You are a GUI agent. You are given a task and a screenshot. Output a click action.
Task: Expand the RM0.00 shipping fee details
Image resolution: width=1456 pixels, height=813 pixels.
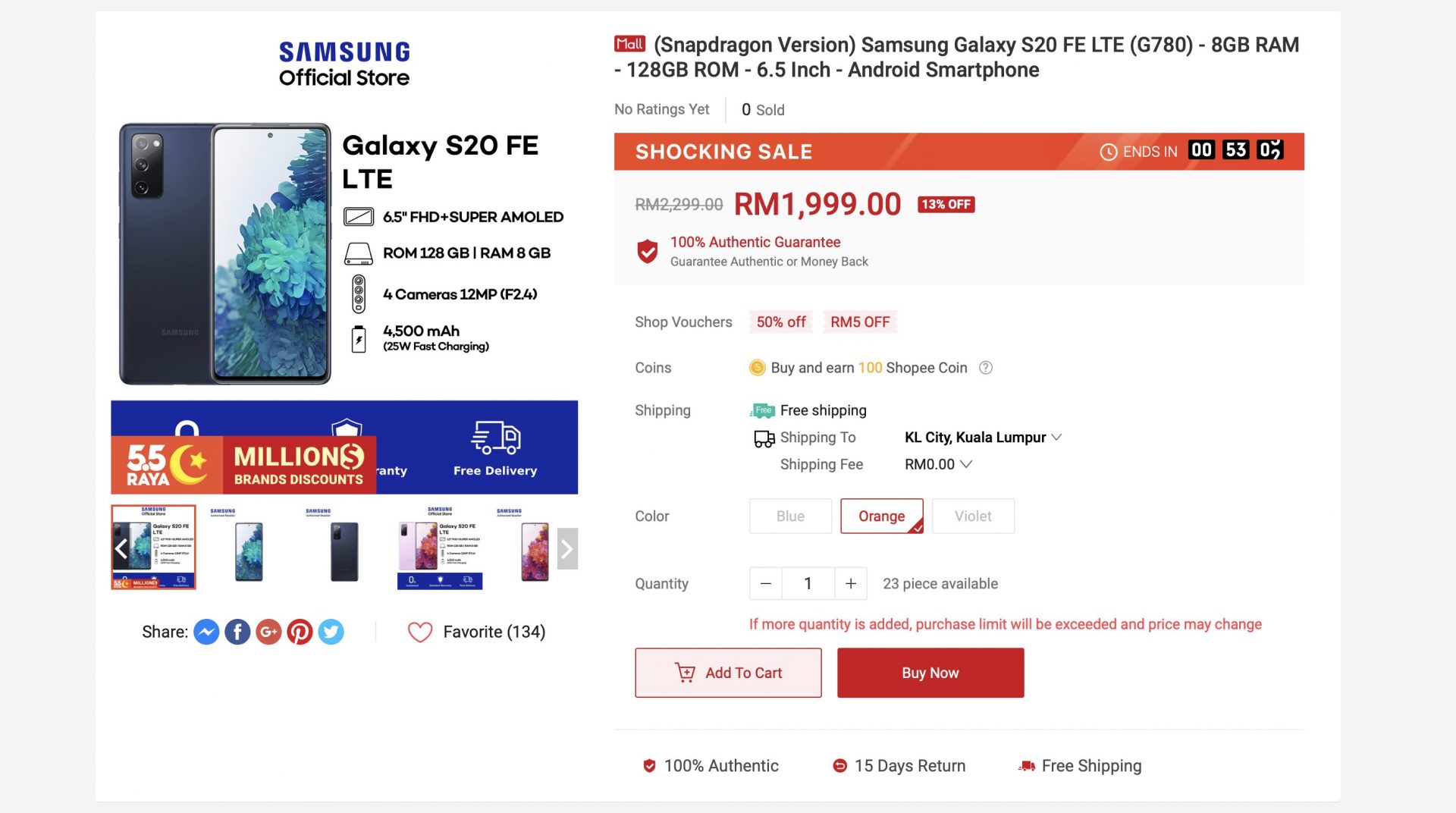(938, 464)
